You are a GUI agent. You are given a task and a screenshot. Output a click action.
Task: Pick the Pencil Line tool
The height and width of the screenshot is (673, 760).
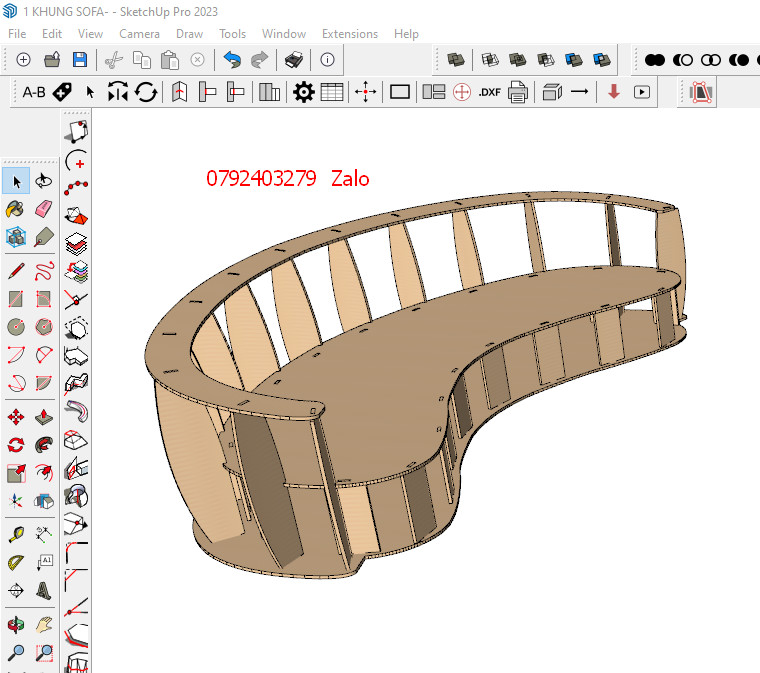(x=15, y=270)
